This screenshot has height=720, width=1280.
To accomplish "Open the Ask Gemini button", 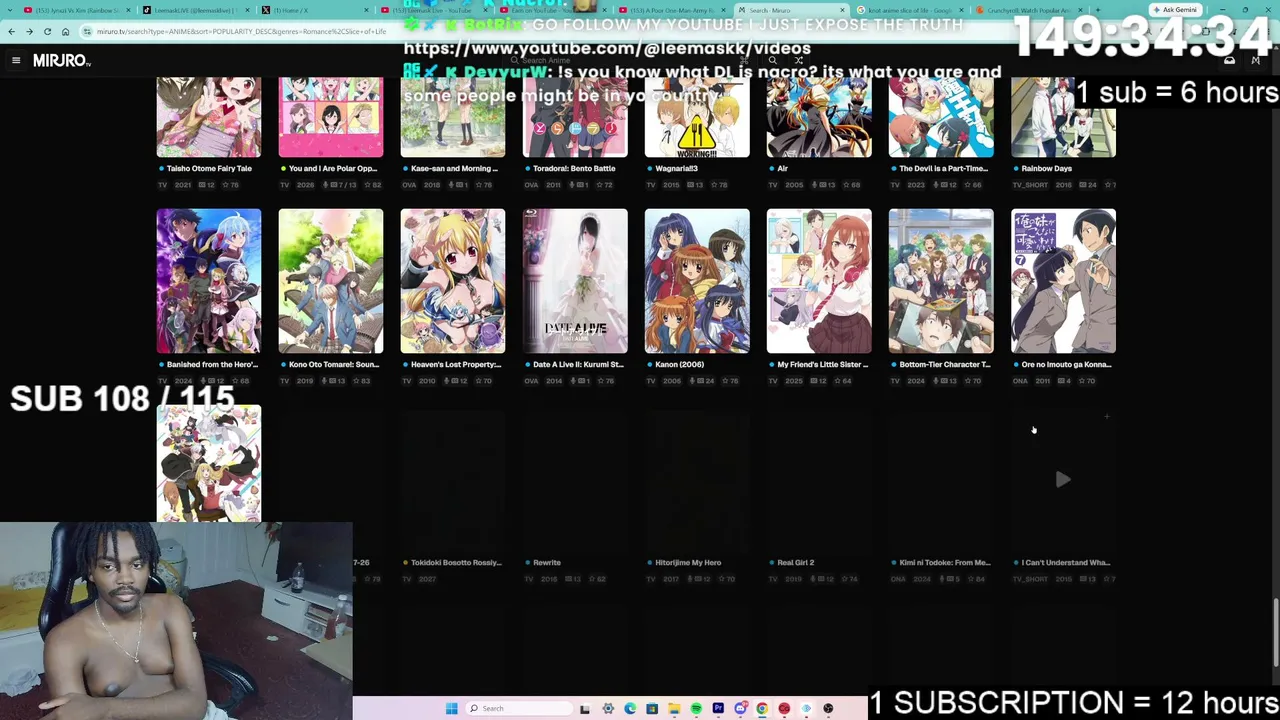I will (x=1175, y=10).
